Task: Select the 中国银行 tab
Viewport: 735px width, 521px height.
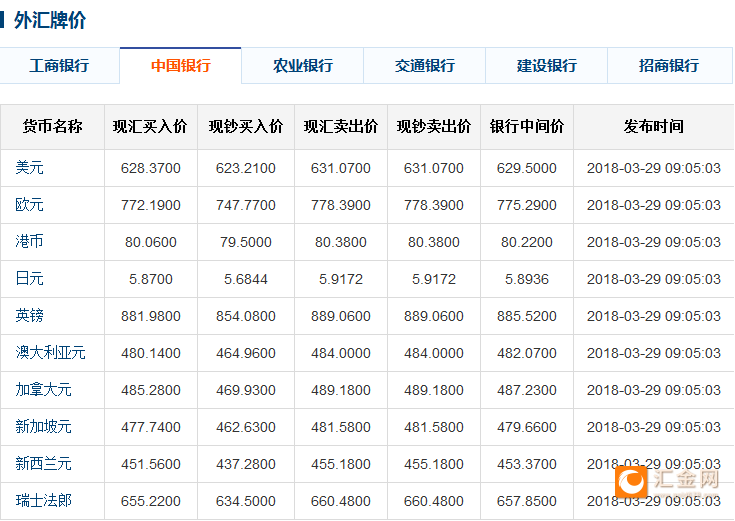Action: coord(180,66)
